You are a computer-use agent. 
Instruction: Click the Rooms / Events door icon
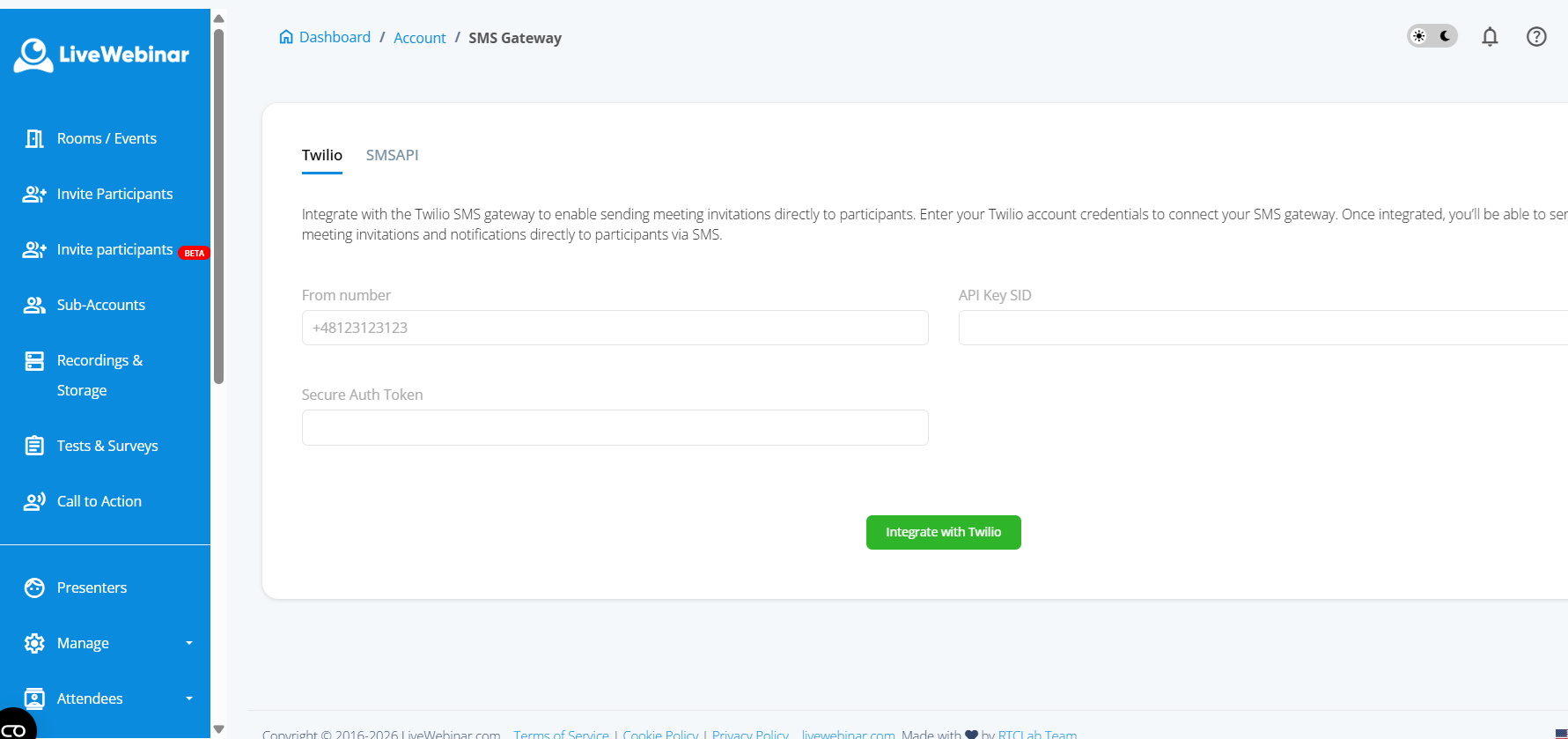[34, 138]
